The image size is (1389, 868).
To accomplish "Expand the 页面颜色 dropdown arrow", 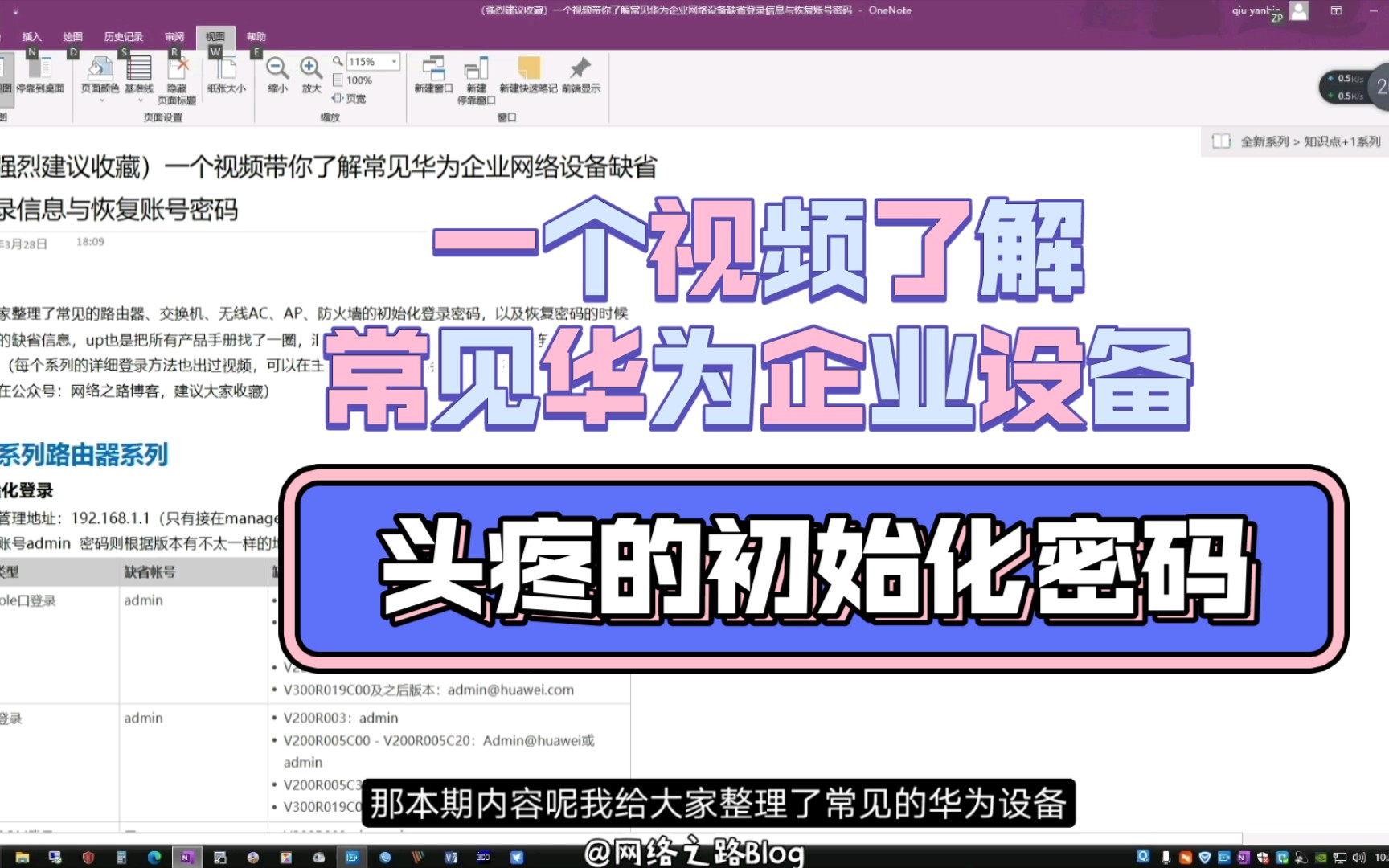I will (x=101, y=100).
